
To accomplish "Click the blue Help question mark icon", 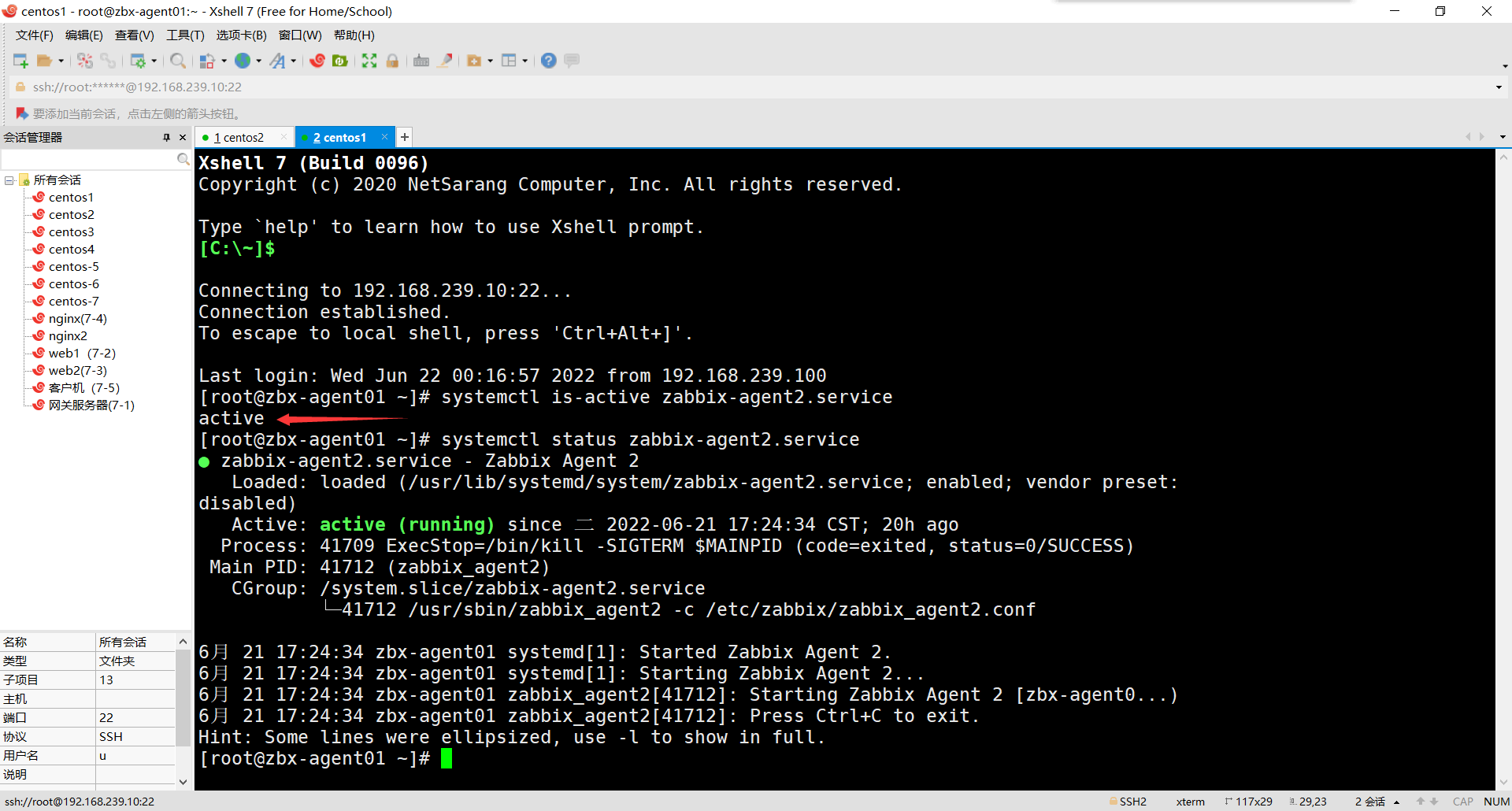I will pyautogui.click(x=549, y=61).
